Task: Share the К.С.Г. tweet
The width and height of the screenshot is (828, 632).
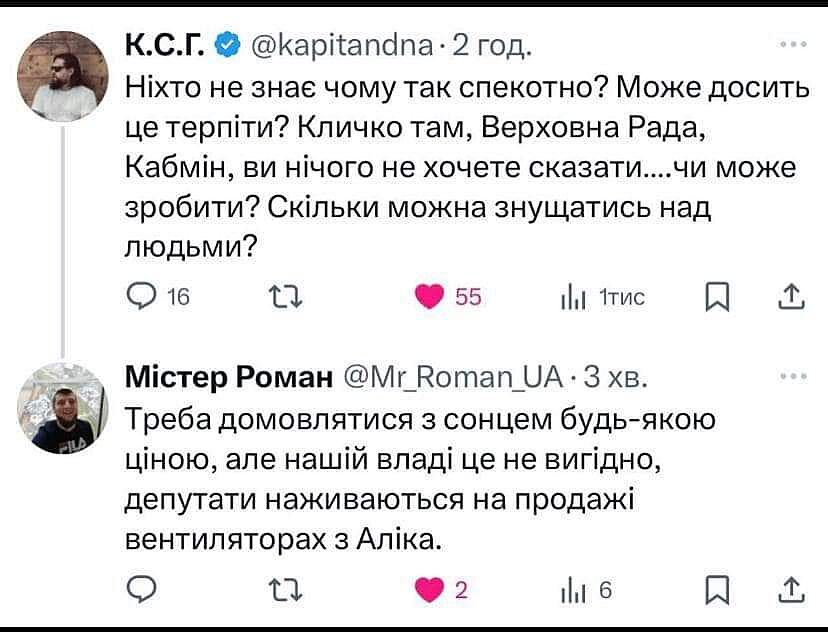Action: (791, 297)
